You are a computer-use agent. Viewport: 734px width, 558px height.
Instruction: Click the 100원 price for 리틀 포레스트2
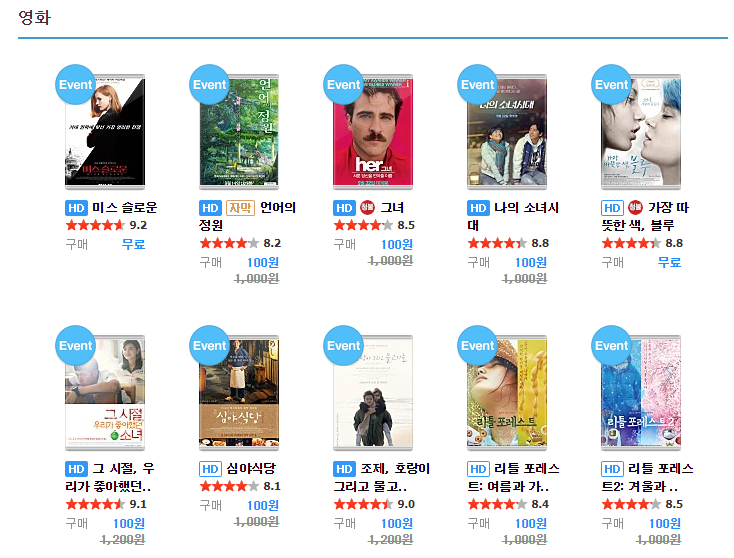pyautogui.click(x=665, y=523)
